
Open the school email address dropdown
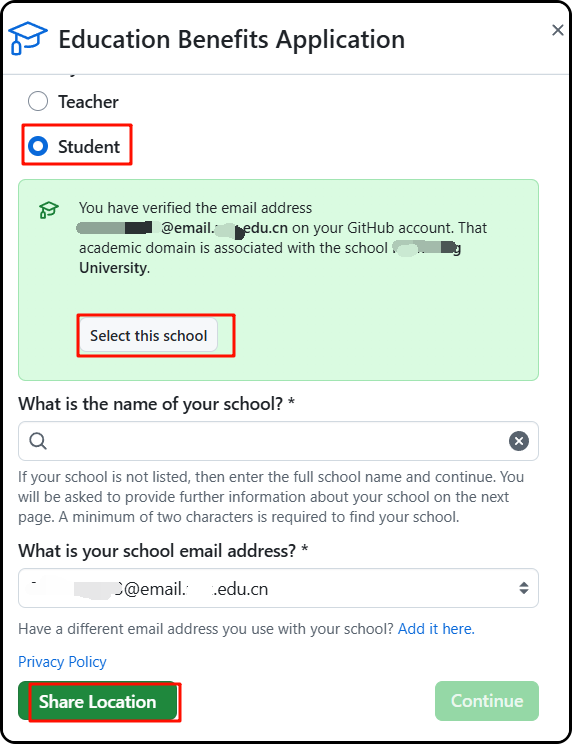point(278,588)
